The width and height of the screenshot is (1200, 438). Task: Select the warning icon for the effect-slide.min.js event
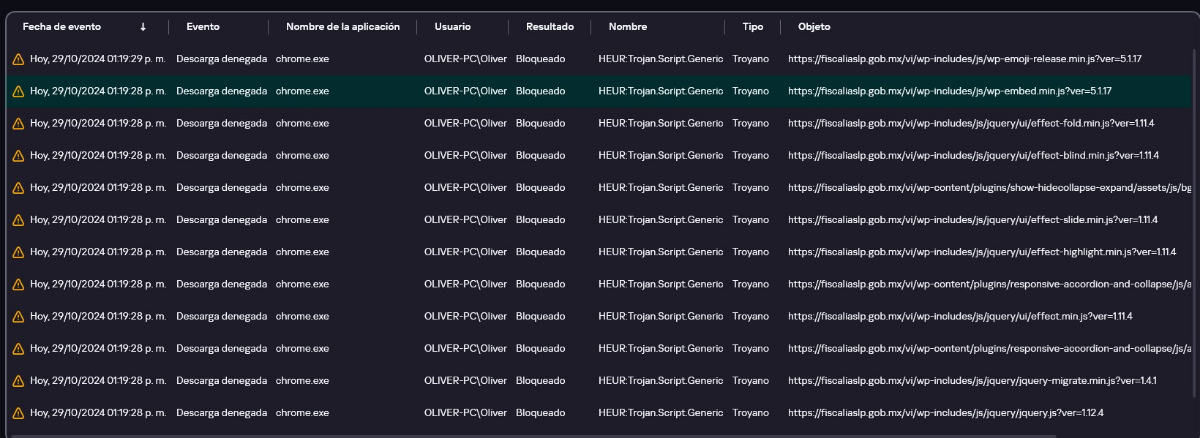pyautogui.click(x=18, y=220)
